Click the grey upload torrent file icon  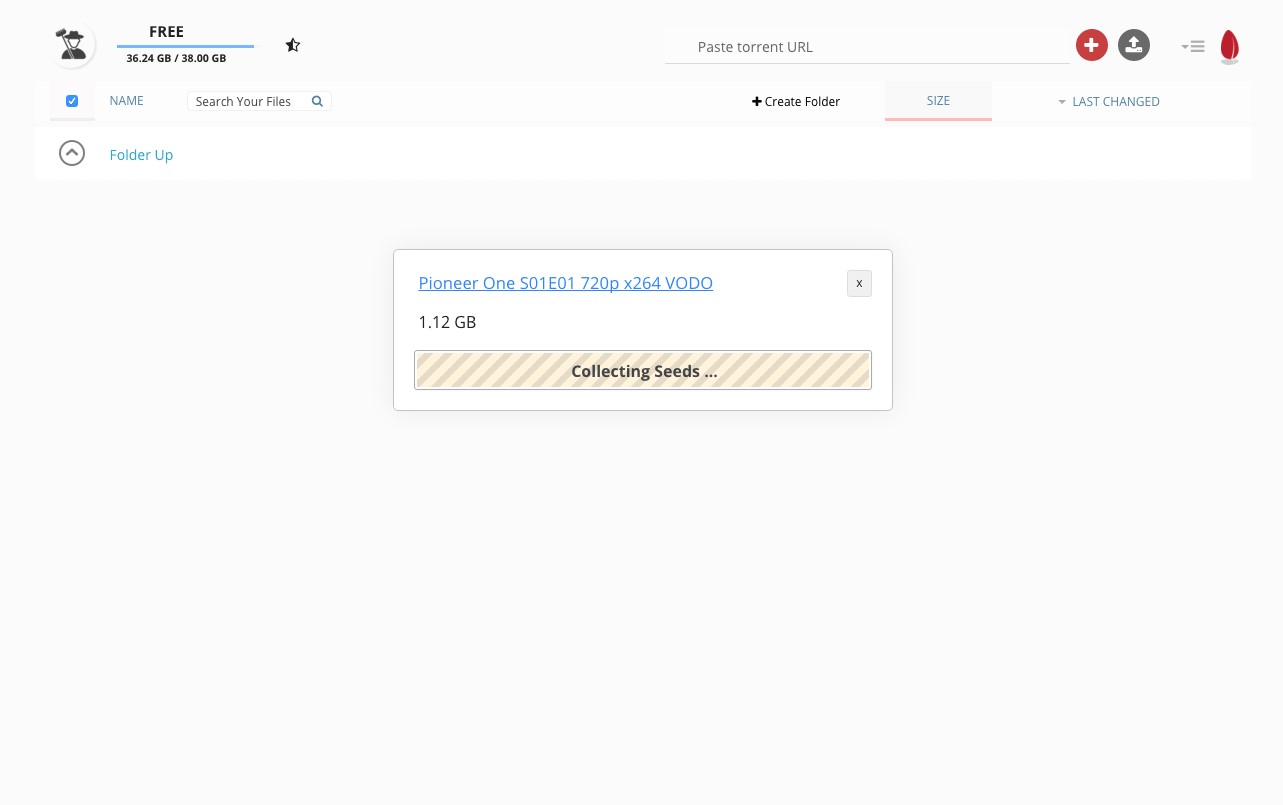[1134, 45]
